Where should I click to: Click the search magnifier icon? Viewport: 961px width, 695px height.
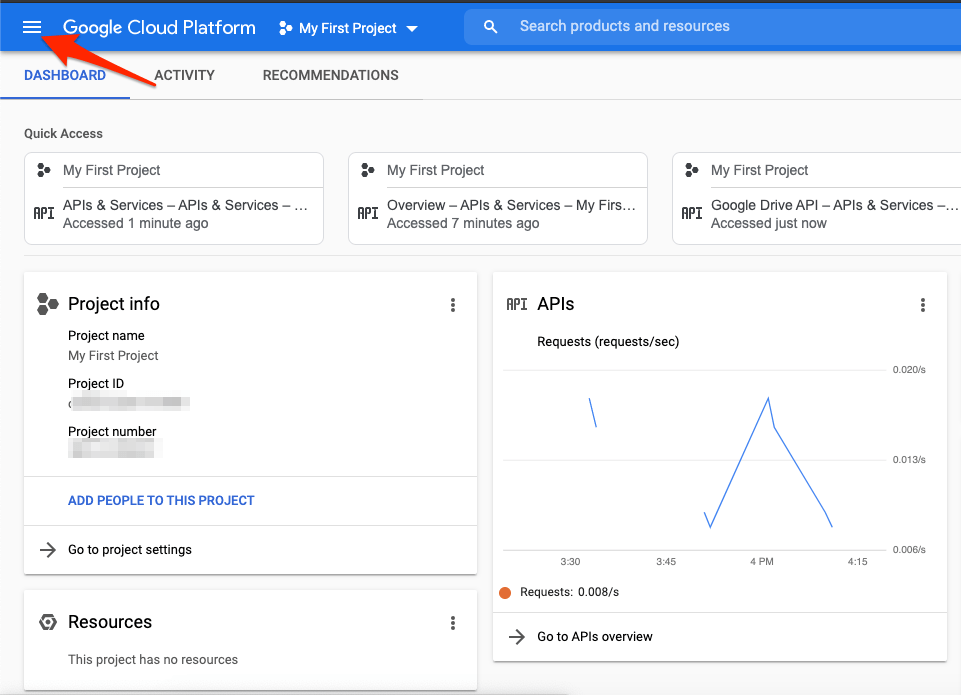(x=490, y=26)
